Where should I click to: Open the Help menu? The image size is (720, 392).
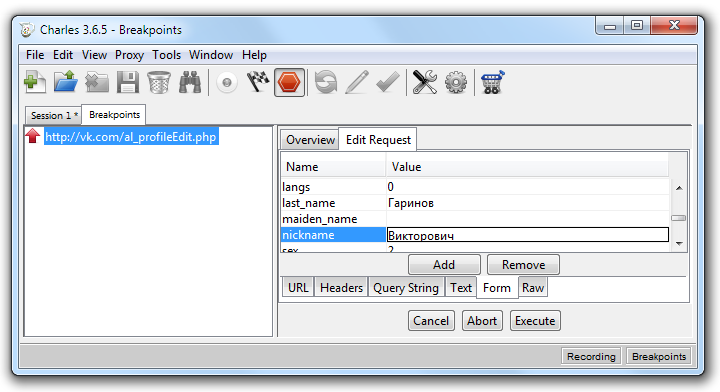[x=254, y=55]
